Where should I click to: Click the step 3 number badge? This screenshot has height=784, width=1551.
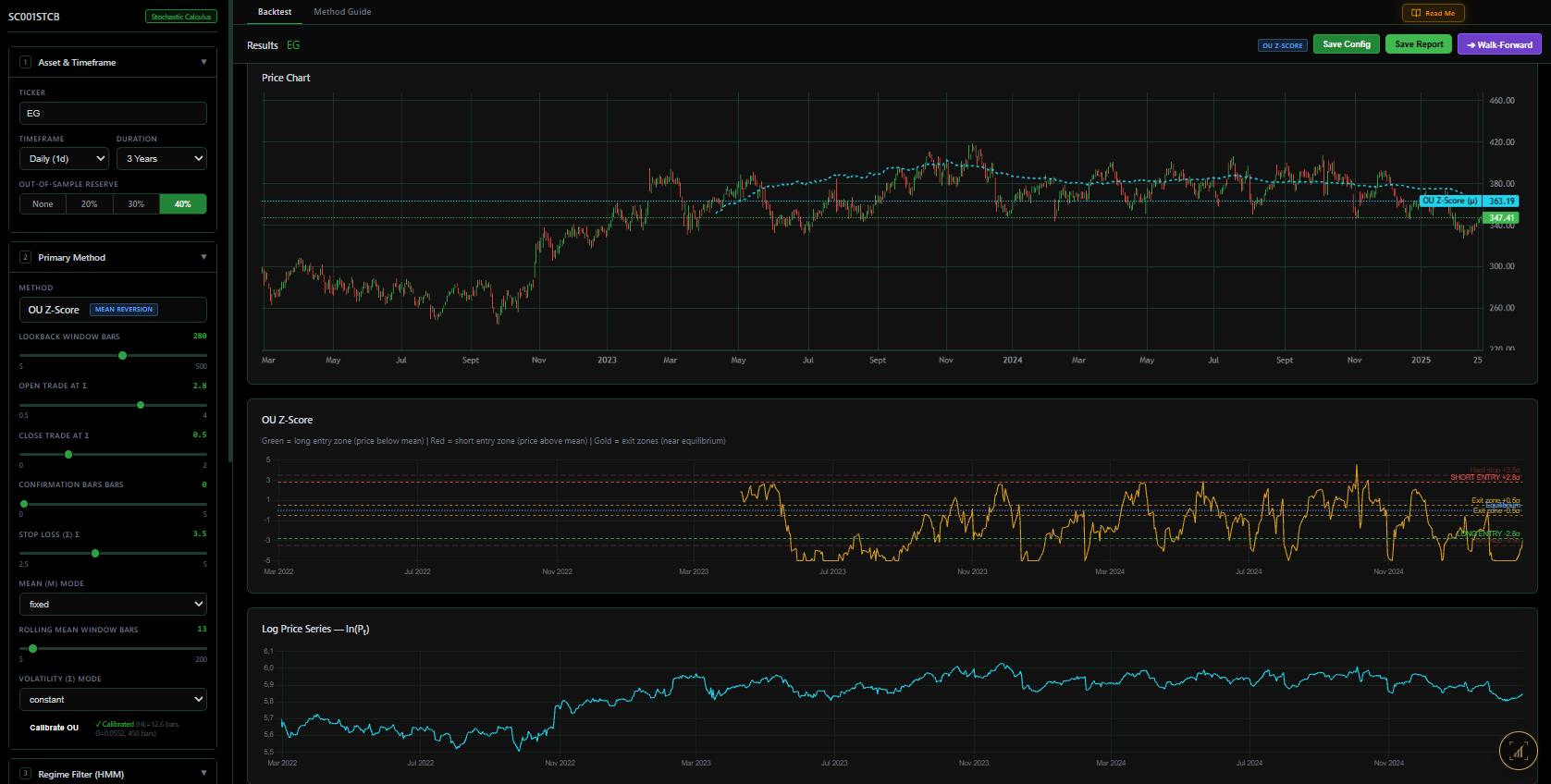[x=25, y=774]
